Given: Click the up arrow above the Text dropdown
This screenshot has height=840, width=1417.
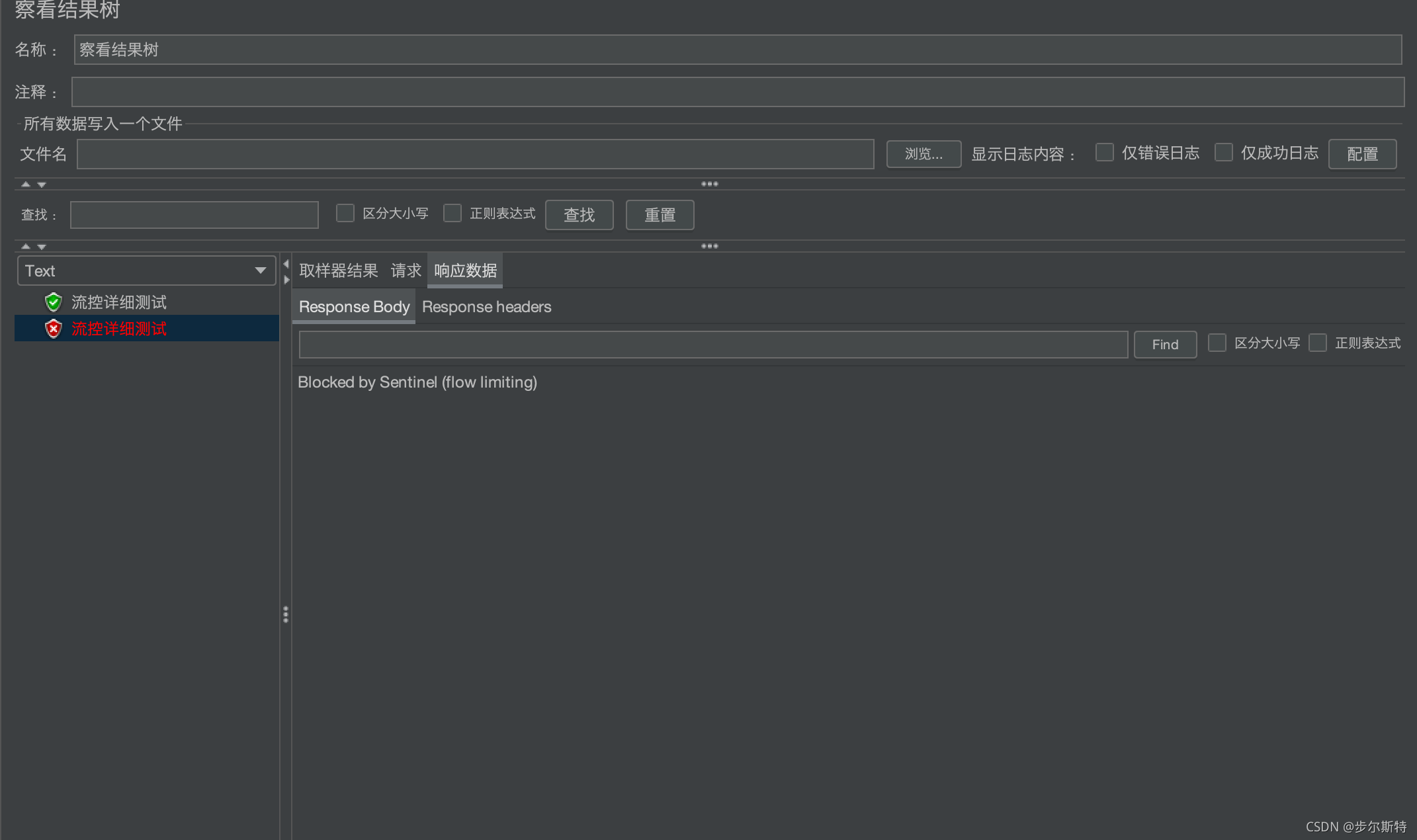Looking at the screenshot, I should click(26, 246).
